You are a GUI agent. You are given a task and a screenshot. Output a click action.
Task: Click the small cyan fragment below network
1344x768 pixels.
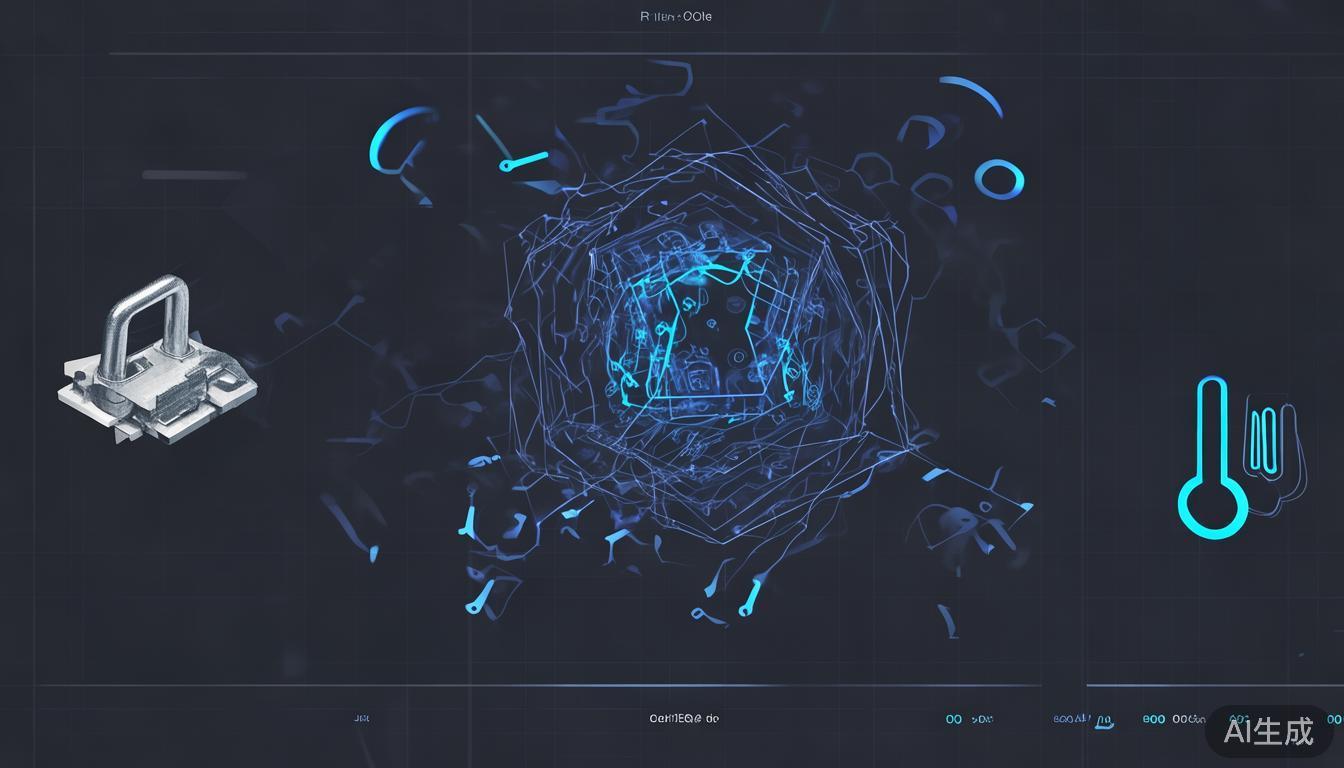749,598
